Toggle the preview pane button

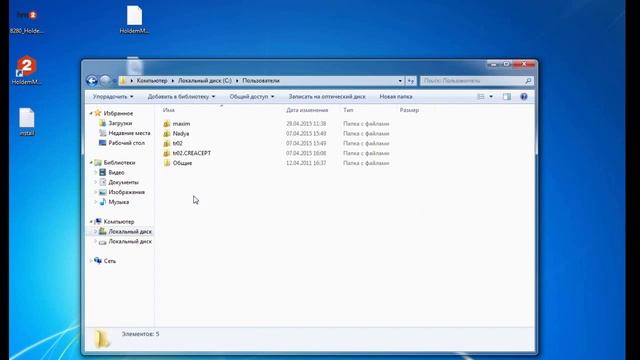point(507,97)
